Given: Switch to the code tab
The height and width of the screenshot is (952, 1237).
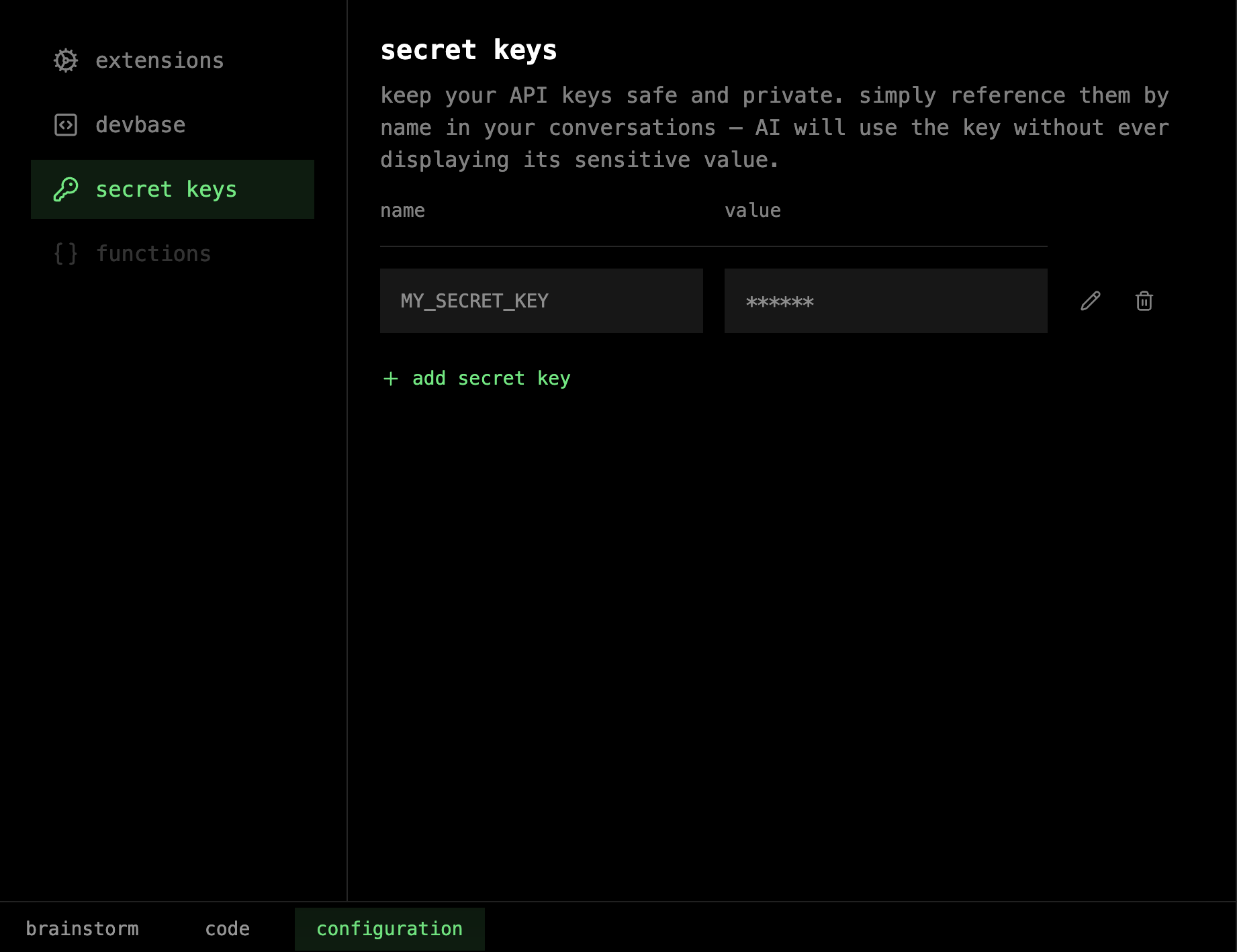Looking at the screenshot, I should tap(227, 929).
